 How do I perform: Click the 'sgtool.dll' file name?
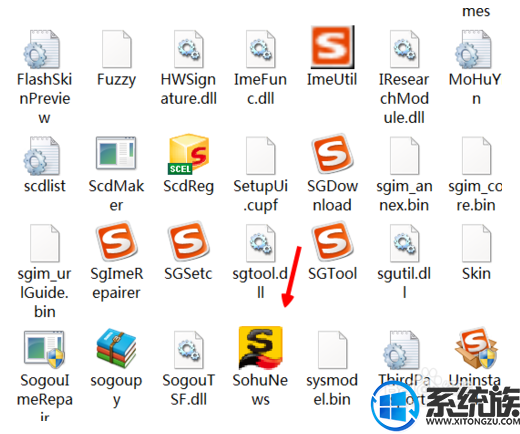[x=260, y=283]
